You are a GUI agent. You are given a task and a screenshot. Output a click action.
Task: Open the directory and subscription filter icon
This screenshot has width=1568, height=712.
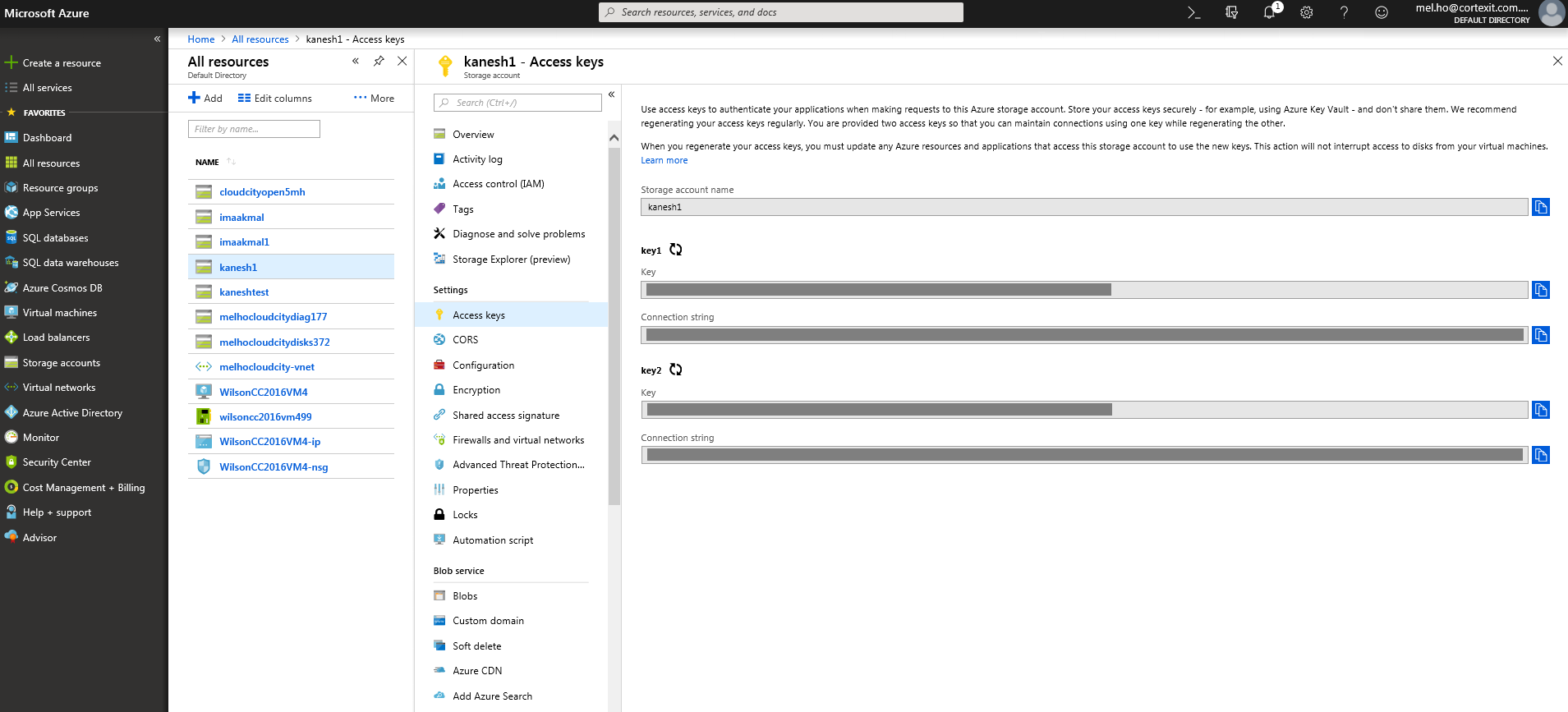tap(1231, 12)
